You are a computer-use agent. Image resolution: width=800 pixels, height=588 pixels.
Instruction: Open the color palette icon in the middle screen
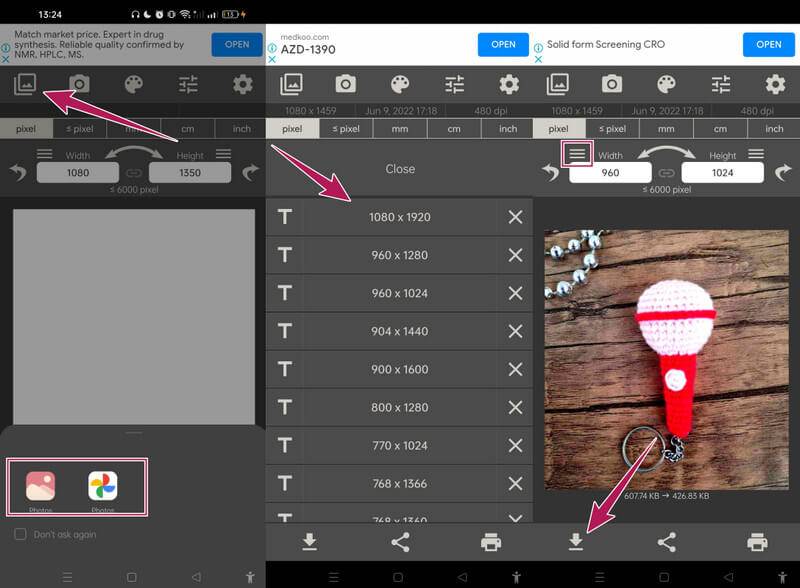[x=400, y=84]
